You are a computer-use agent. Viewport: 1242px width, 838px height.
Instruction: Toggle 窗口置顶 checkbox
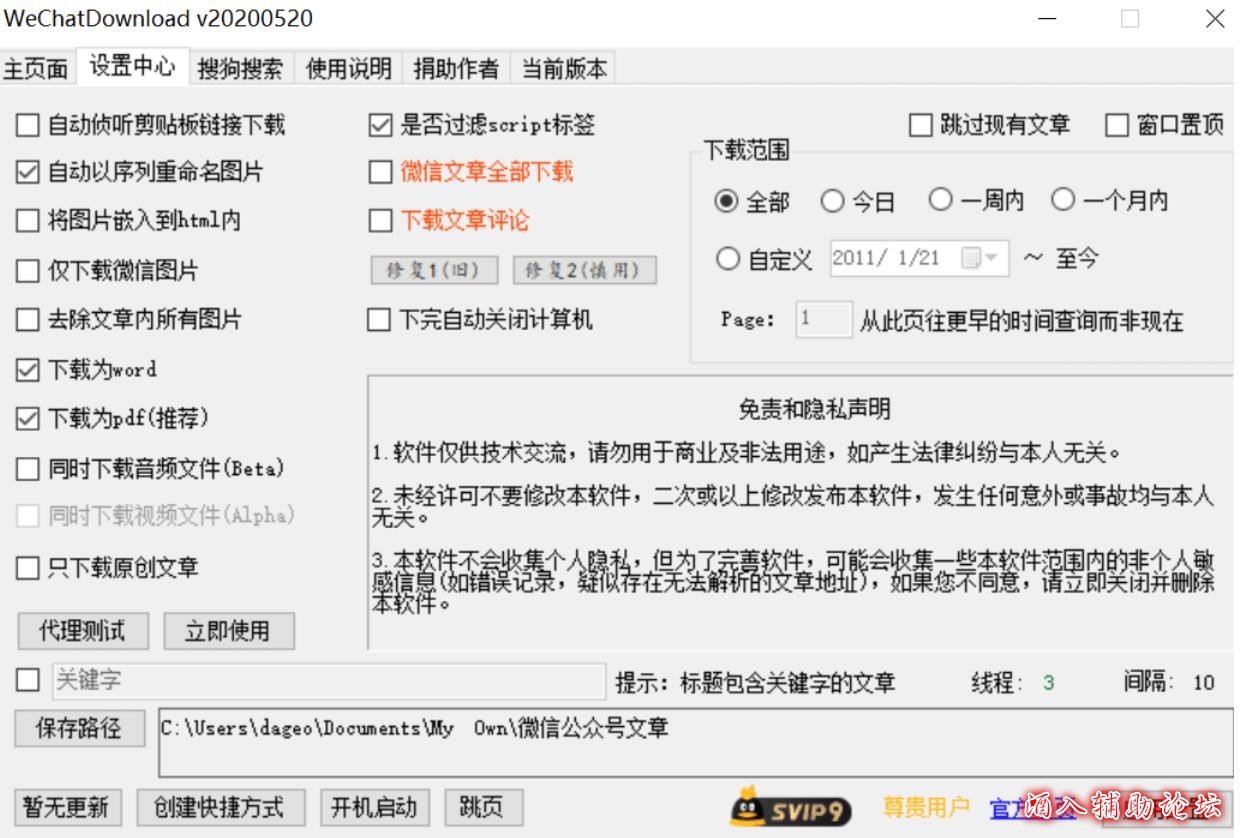(x=1117, y=125)
